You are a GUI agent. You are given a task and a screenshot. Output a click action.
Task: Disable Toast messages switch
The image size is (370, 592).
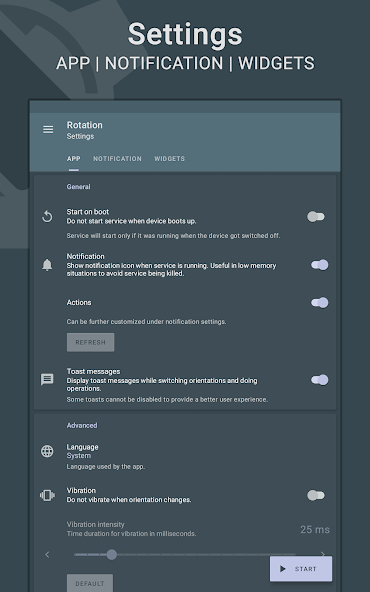[x=319, y=380]
